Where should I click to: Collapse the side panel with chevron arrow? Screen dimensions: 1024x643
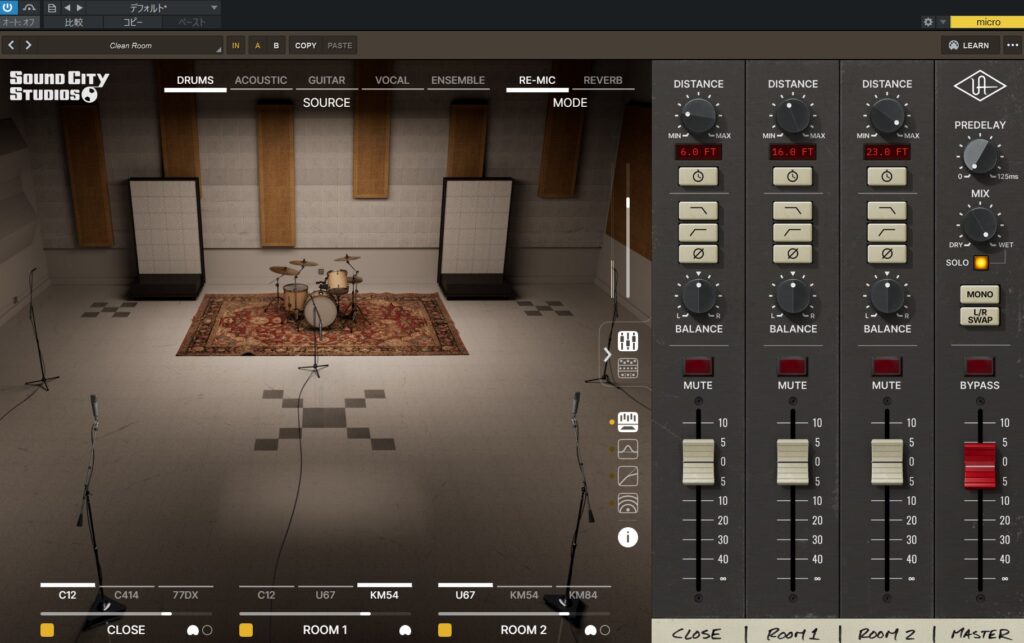coord(607,354)
